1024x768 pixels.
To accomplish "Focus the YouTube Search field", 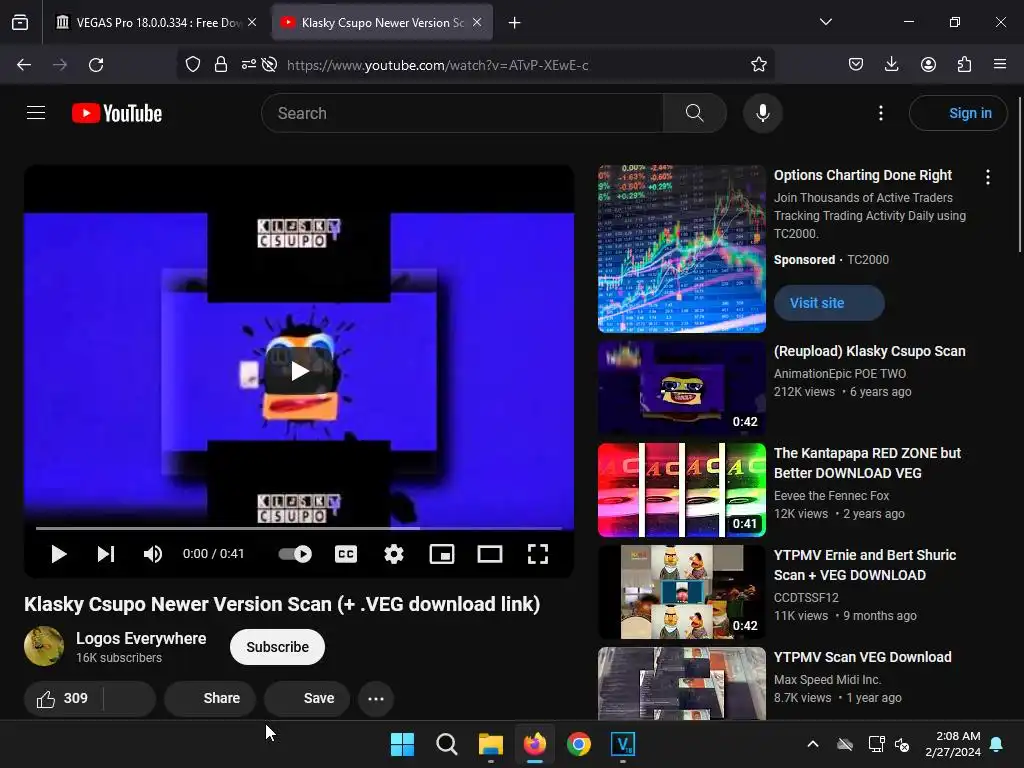I will click(462, 113).
